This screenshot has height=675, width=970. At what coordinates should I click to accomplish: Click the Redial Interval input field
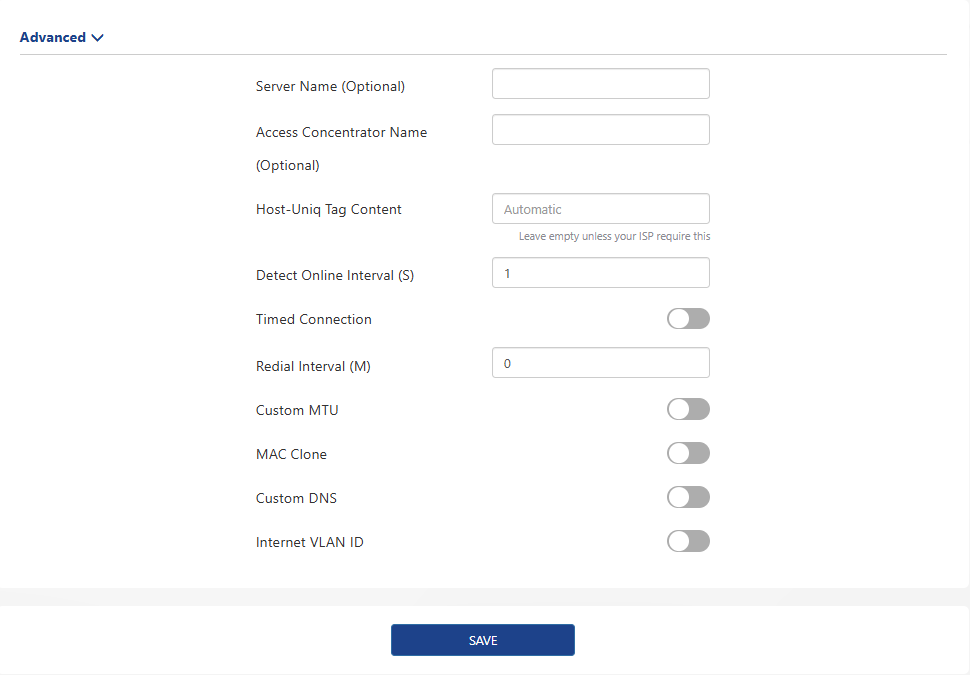pyautogui.click(x=600, y=363)
